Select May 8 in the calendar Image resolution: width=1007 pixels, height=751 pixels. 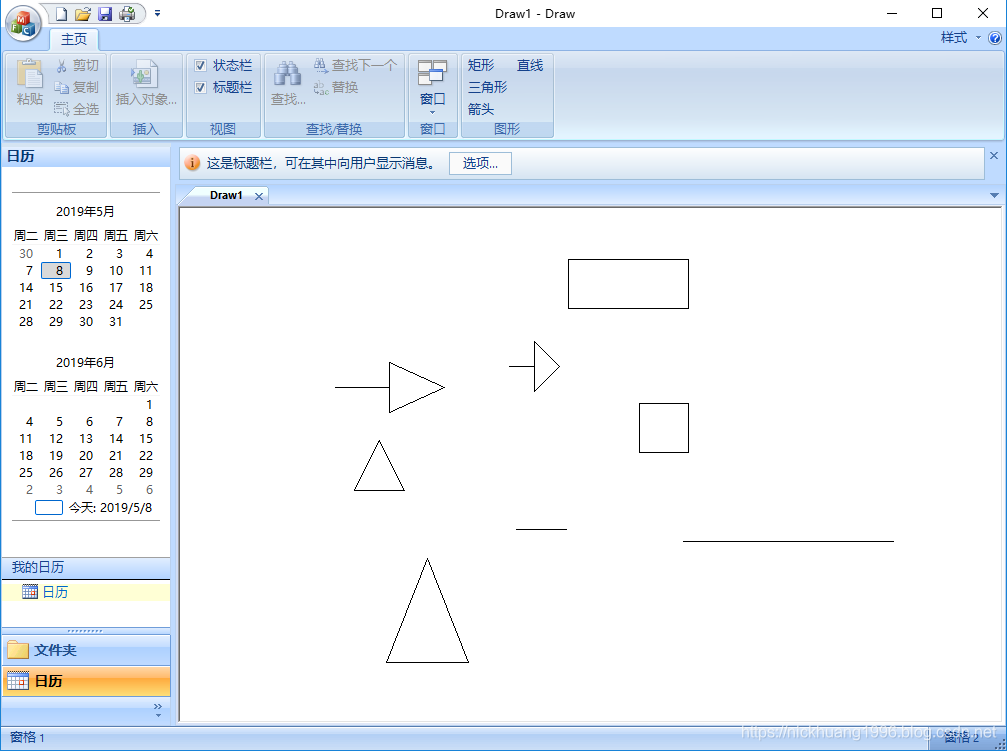tap(56, 270)
